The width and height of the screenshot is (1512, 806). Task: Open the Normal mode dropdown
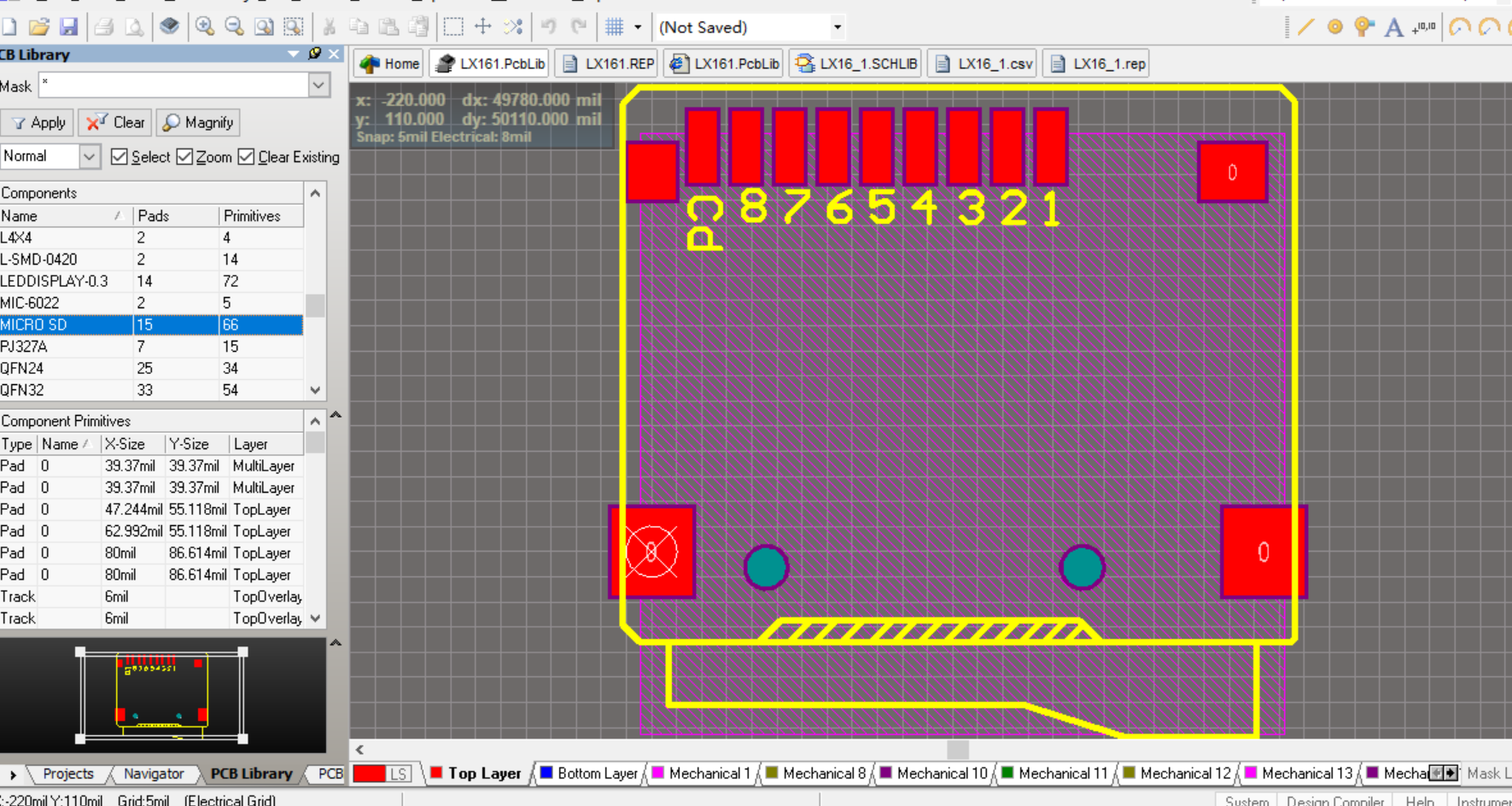90,156
